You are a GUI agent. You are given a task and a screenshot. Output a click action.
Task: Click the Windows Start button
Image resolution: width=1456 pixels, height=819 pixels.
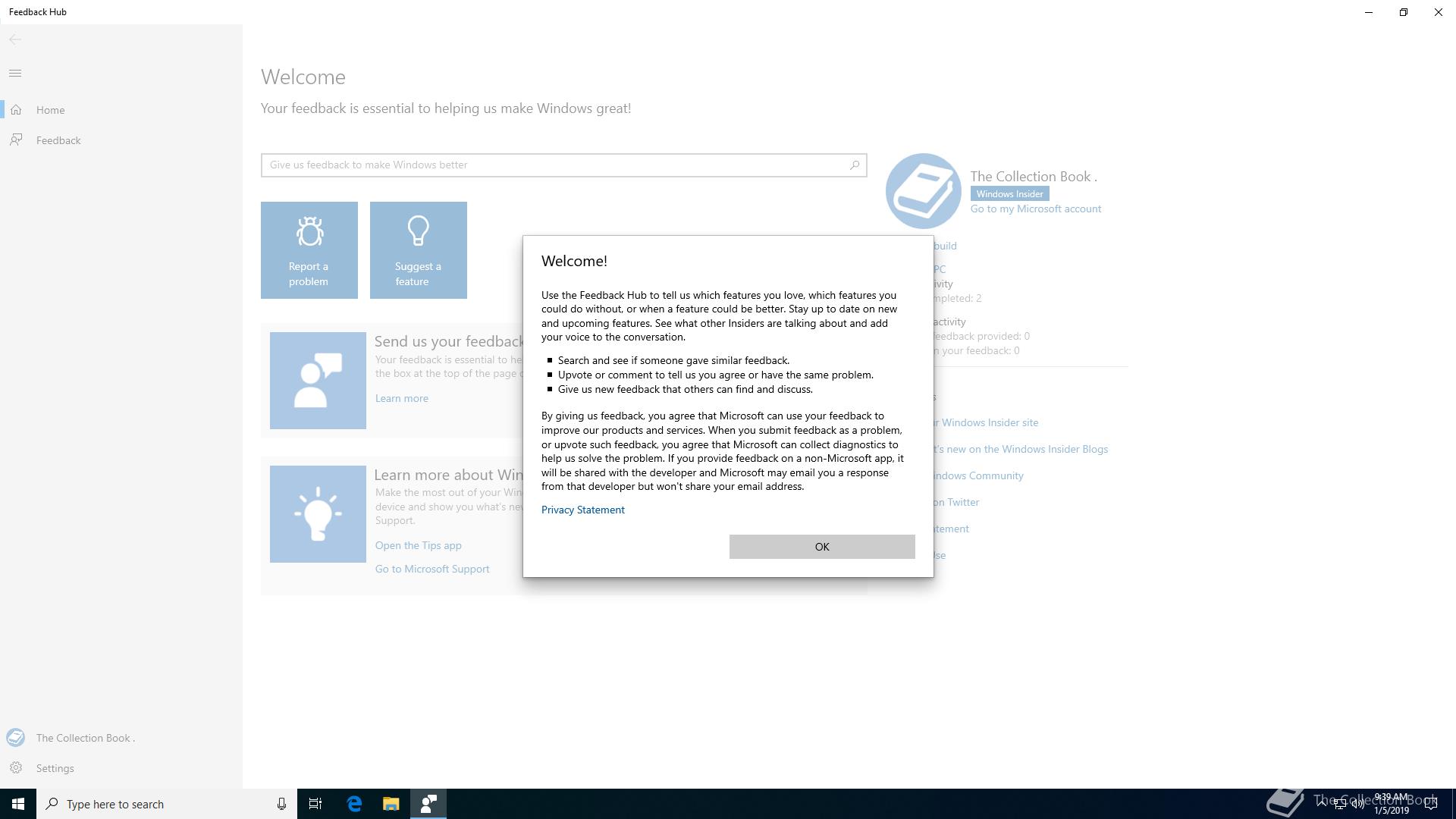pyautogui.click(x=18, y=804)
